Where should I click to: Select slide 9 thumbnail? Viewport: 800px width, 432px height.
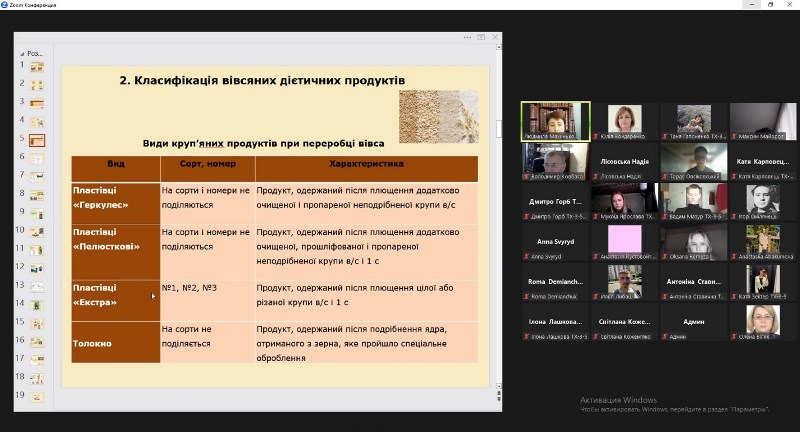click(x=37, y=214)
